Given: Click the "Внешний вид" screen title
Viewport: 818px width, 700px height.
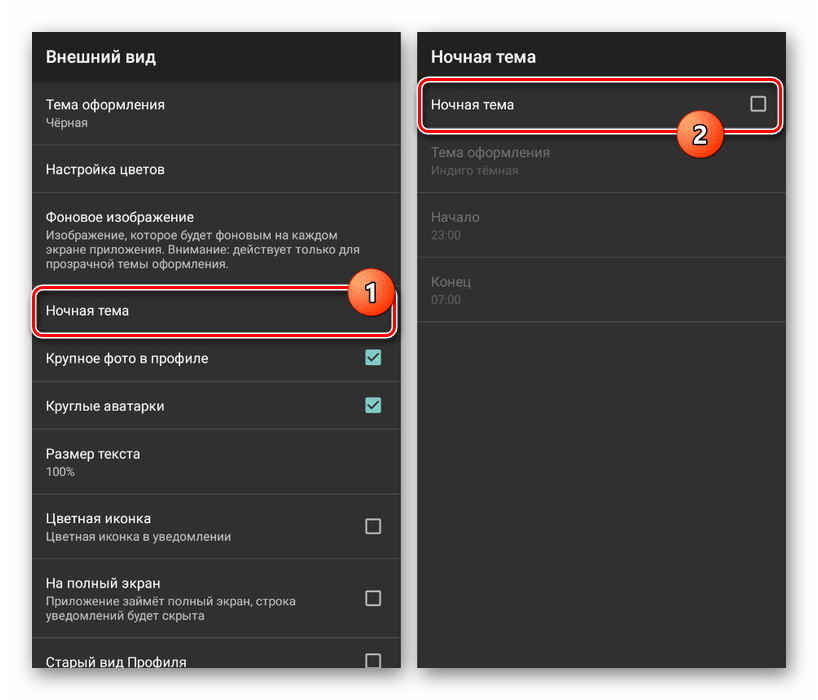Looking at the screenshot, I should pos(101,57).
